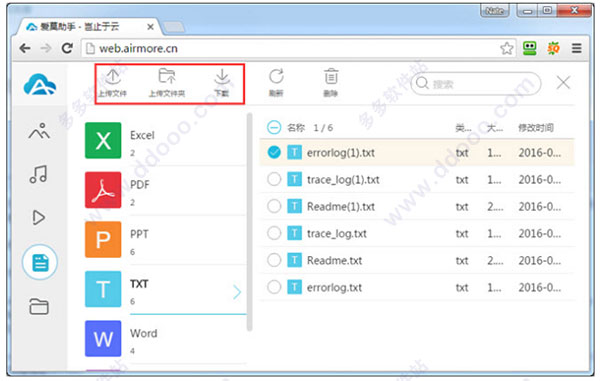Click file name errorlog.txt
The width and height of the screenshot is (600, 381).
pos(334,288)
